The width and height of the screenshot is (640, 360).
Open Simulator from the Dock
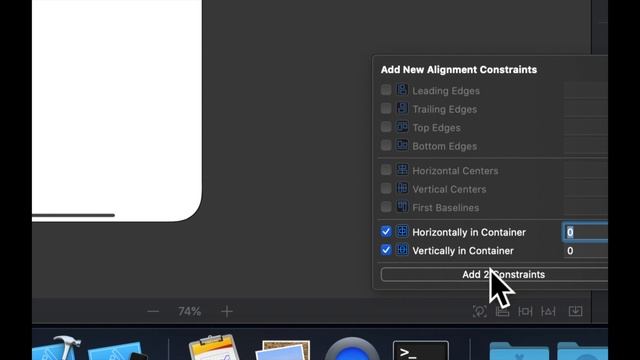[x=118, y=351]
